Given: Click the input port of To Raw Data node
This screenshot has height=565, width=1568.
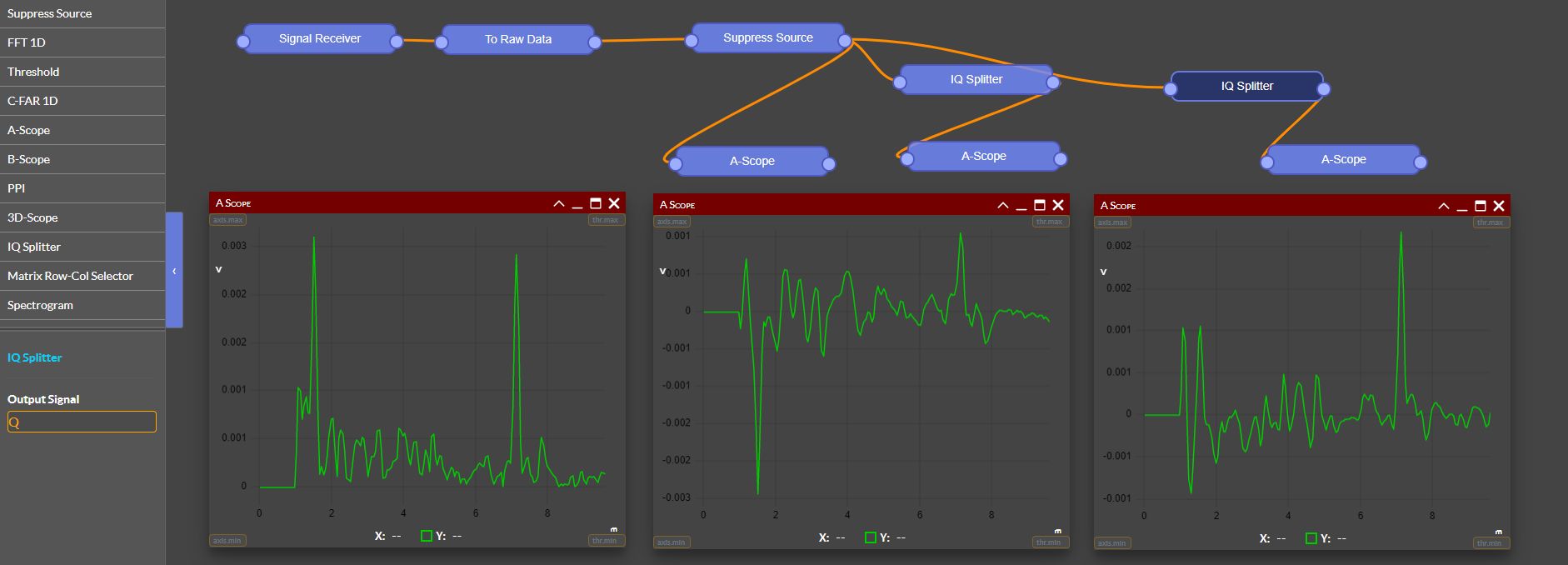Looking at the screenshot, I should [441, 42].
